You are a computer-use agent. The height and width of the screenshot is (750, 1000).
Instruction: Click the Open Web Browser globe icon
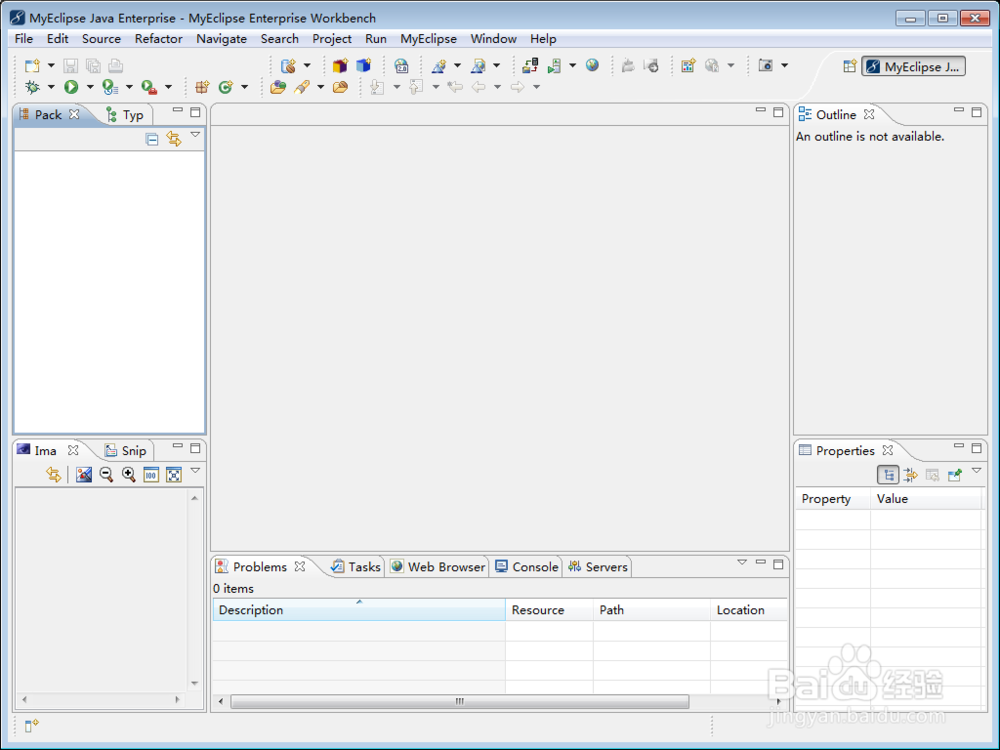[x=592, y=66]
